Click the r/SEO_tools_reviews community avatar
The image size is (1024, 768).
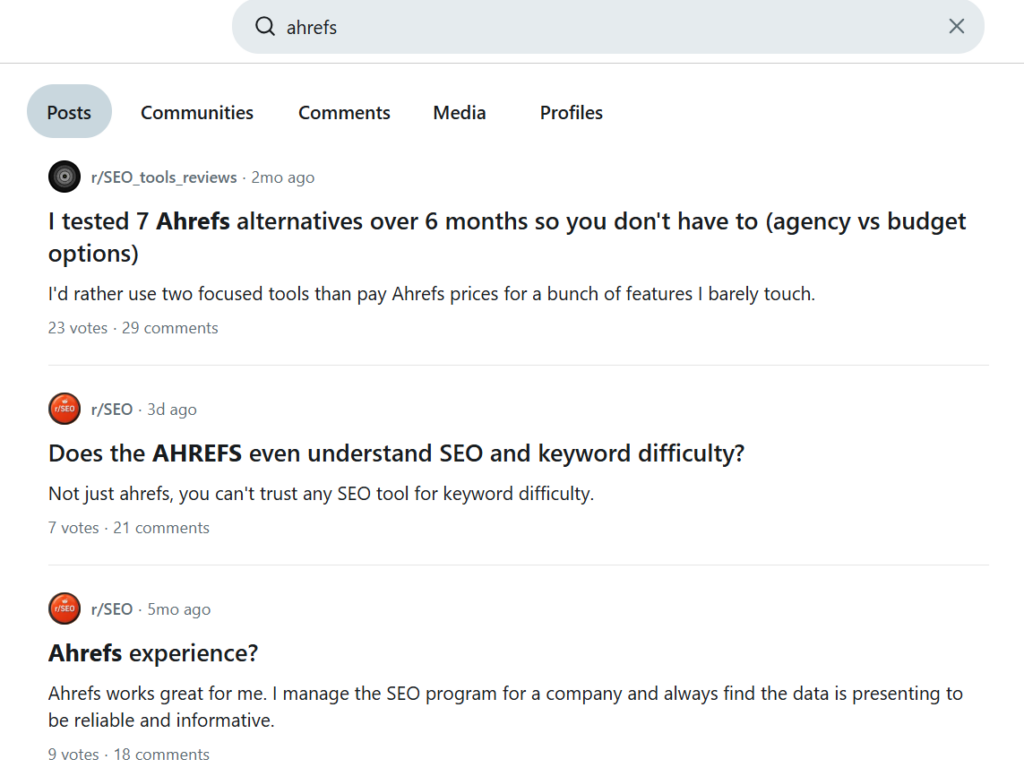click(64, 176)
